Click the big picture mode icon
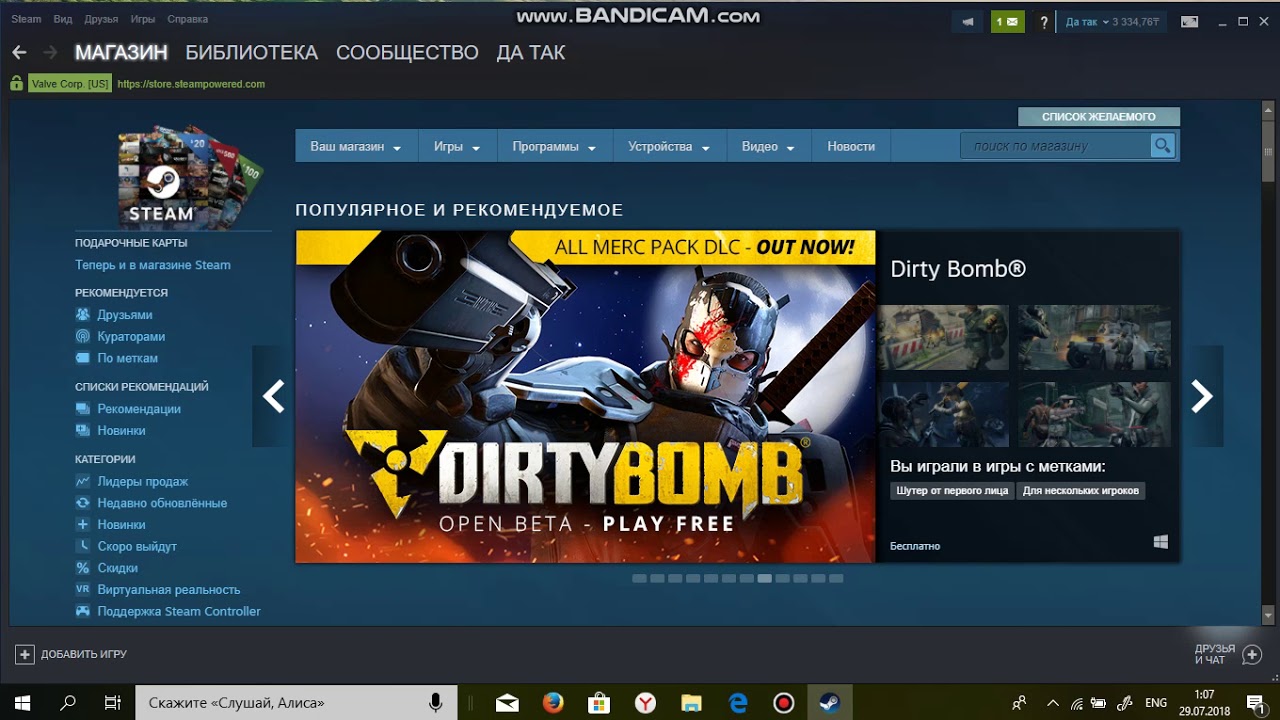The height and width of the screenshot is (720, 1280). 1189,21
